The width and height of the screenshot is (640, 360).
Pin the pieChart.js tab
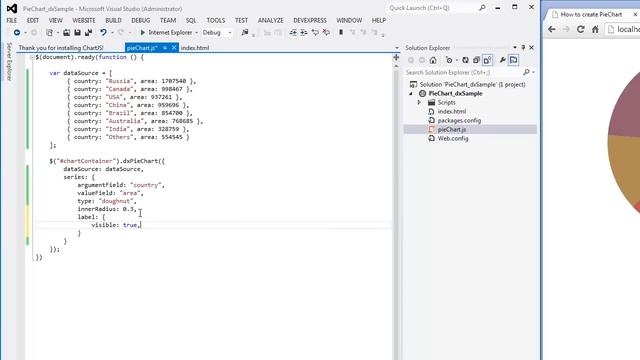(x=165, y=48)
